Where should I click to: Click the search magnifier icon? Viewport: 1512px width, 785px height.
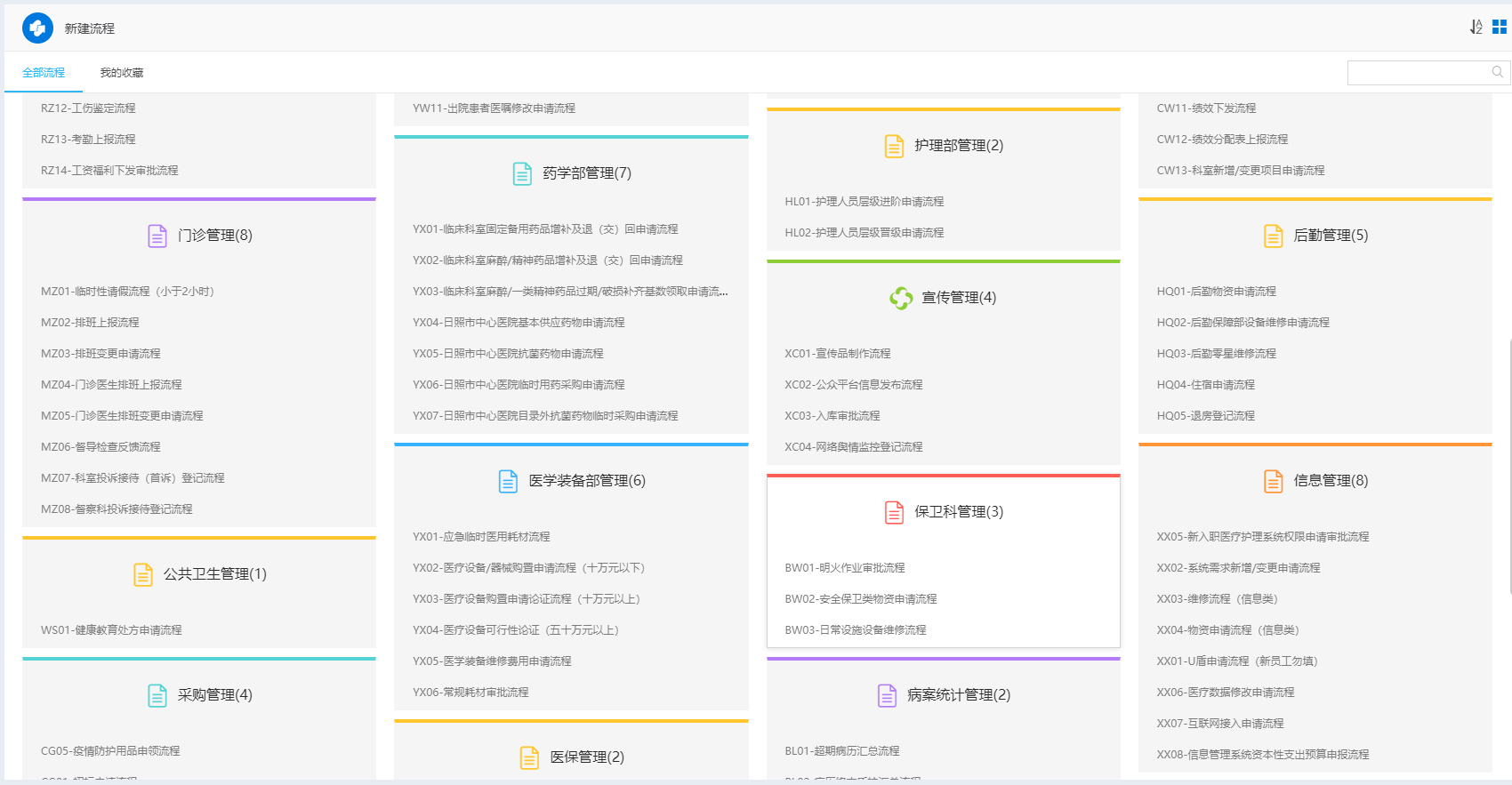point(1497,72)
